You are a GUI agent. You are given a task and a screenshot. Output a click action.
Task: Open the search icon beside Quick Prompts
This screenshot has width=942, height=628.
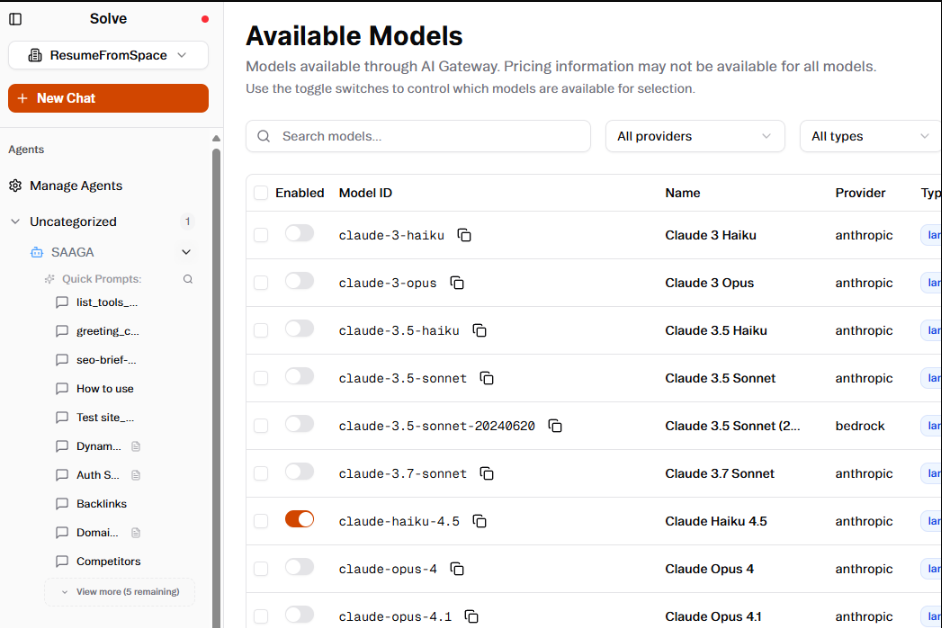coord(187,280)
